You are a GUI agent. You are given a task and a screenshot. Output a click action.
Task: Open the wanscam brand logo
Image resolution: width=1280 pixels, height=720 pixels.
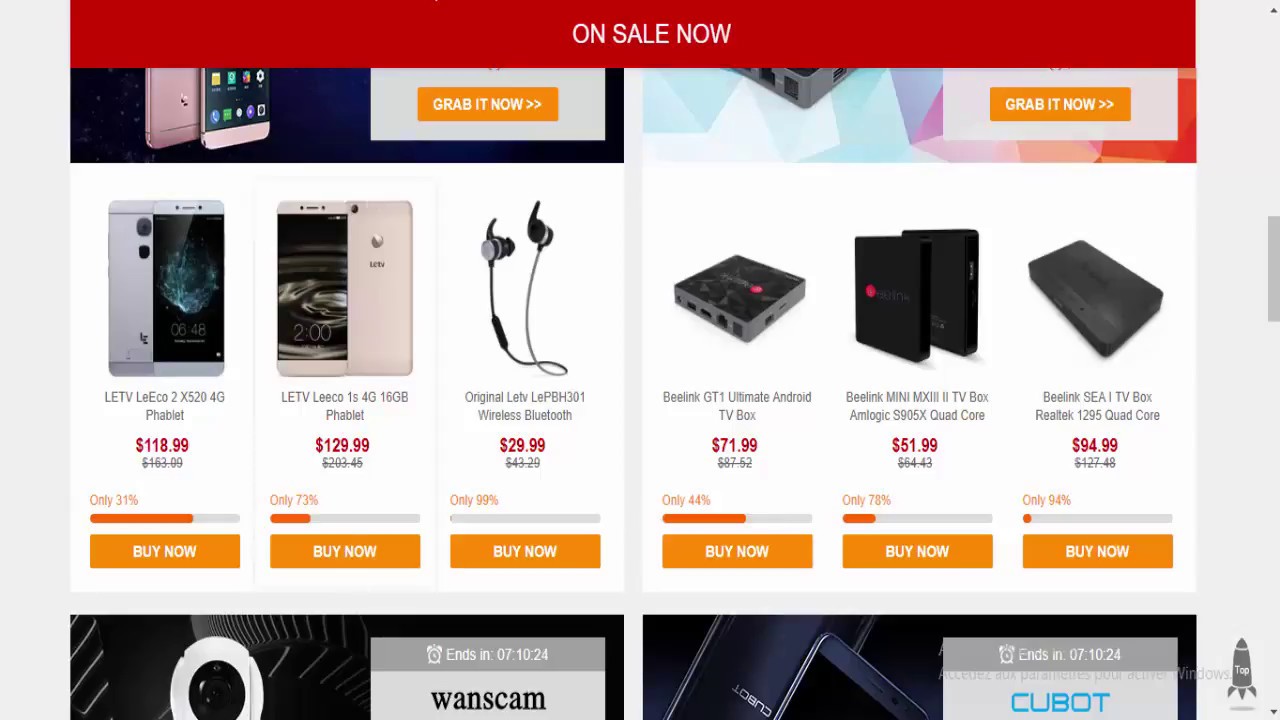pyautogui.click(x=488, y=699)
